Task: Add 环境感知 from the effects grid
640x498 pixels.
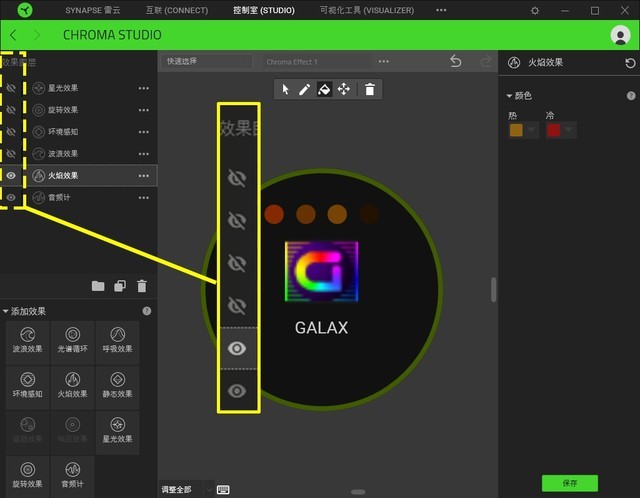Action: pyautogui.click(x=27, y=387)
